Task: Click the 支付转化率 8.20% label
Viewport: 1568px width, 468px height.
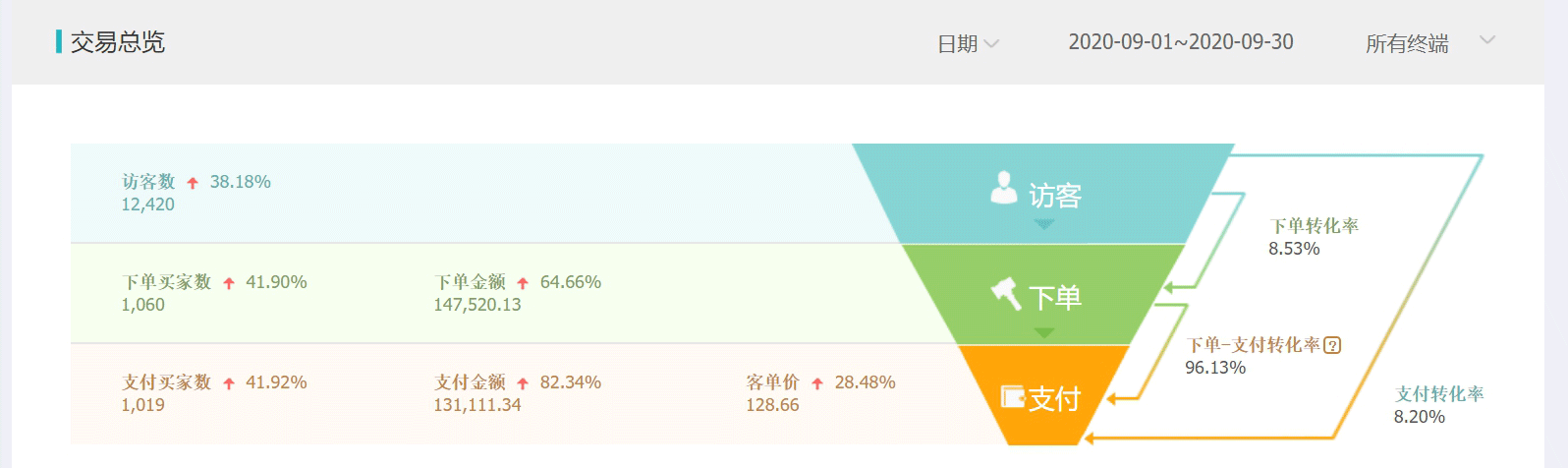Action: (x=1439, y=405)
